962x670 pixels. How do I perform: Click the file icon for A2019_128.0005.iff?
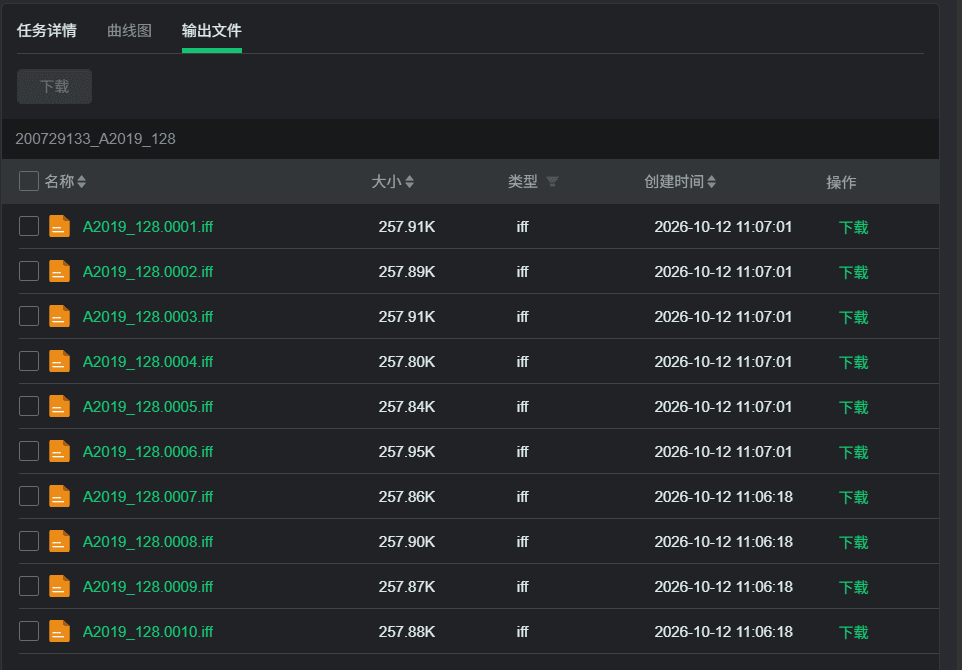(x=60, y=406)
